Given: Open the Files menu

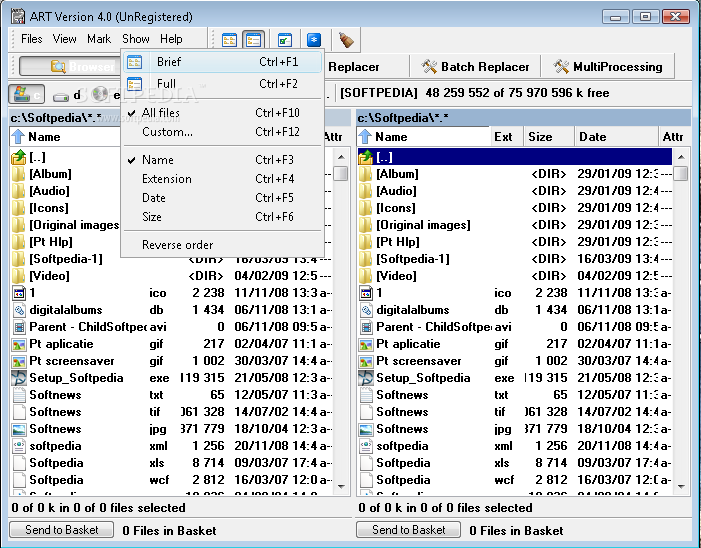Looking at the screenshot, I should [31, 39].
